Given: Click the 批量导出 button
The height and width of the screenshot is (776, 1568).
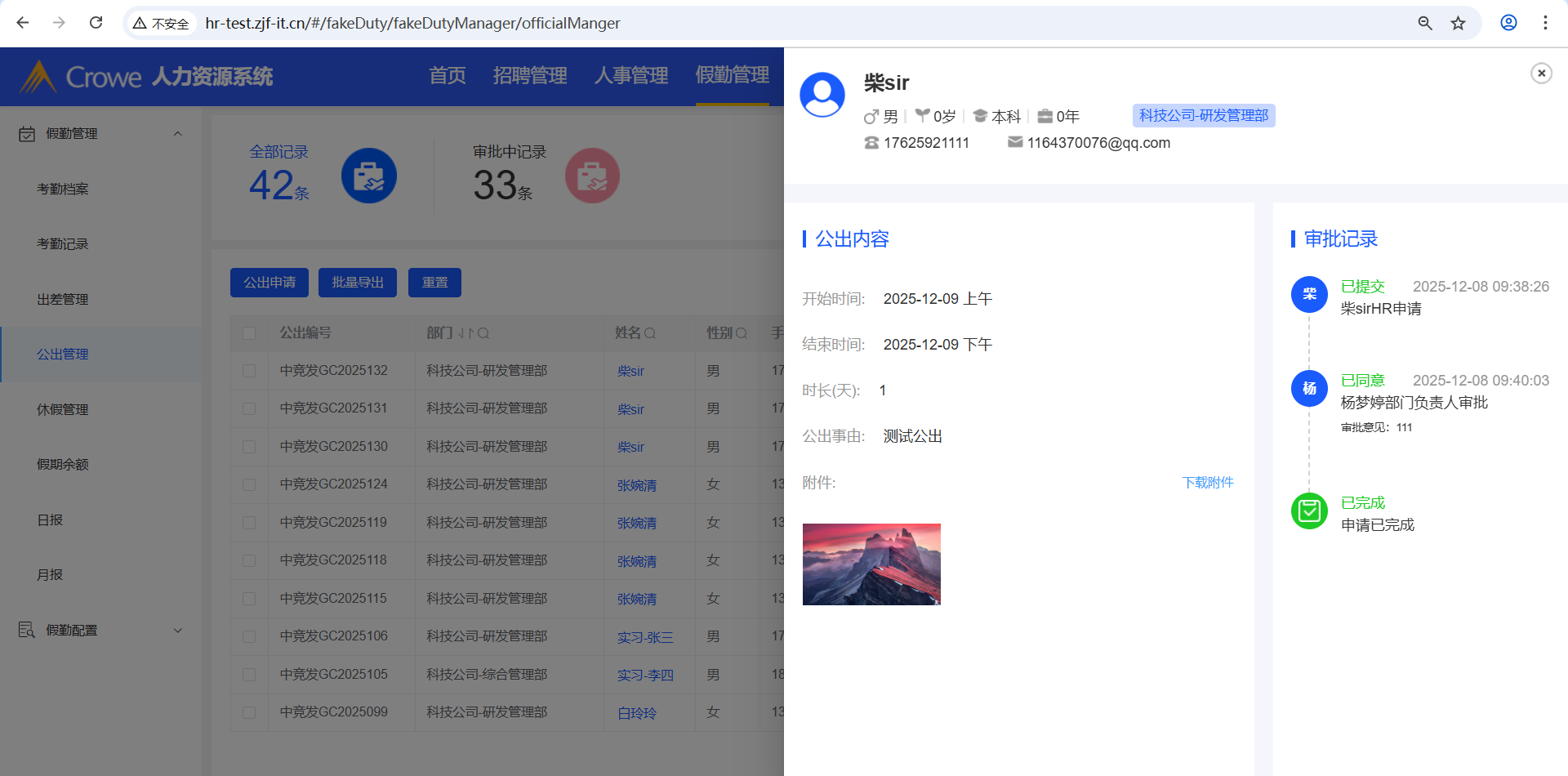Looking at the screenshot, I should (x=358, y=283).
